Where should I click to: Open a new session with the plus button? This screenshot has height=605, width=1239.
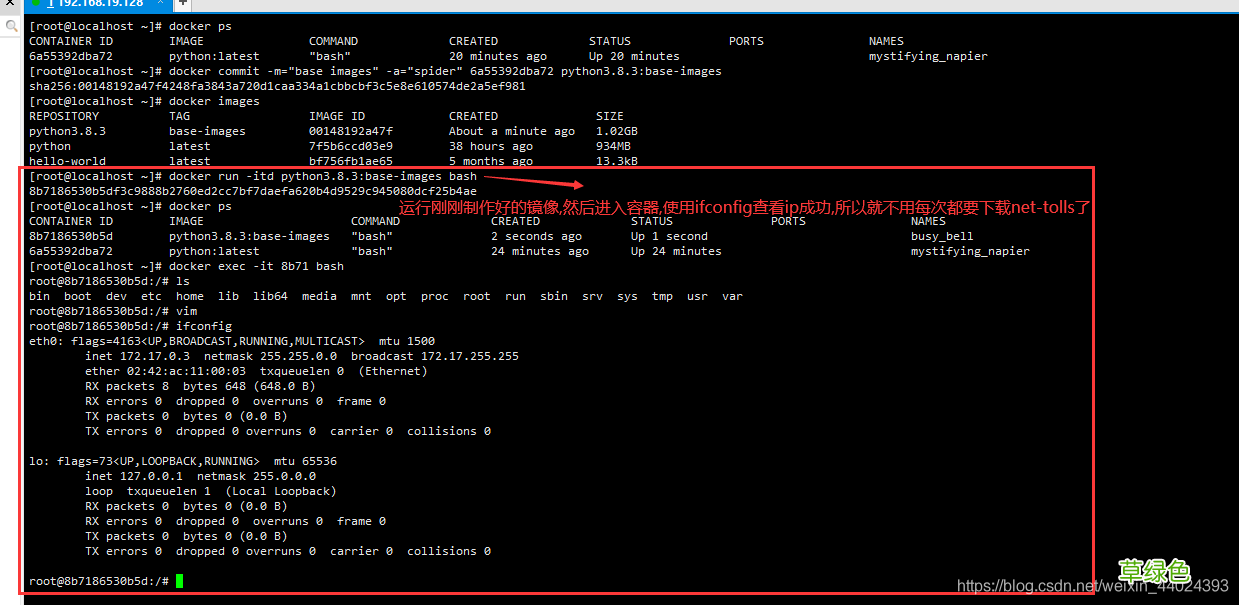tap(182, 6)
